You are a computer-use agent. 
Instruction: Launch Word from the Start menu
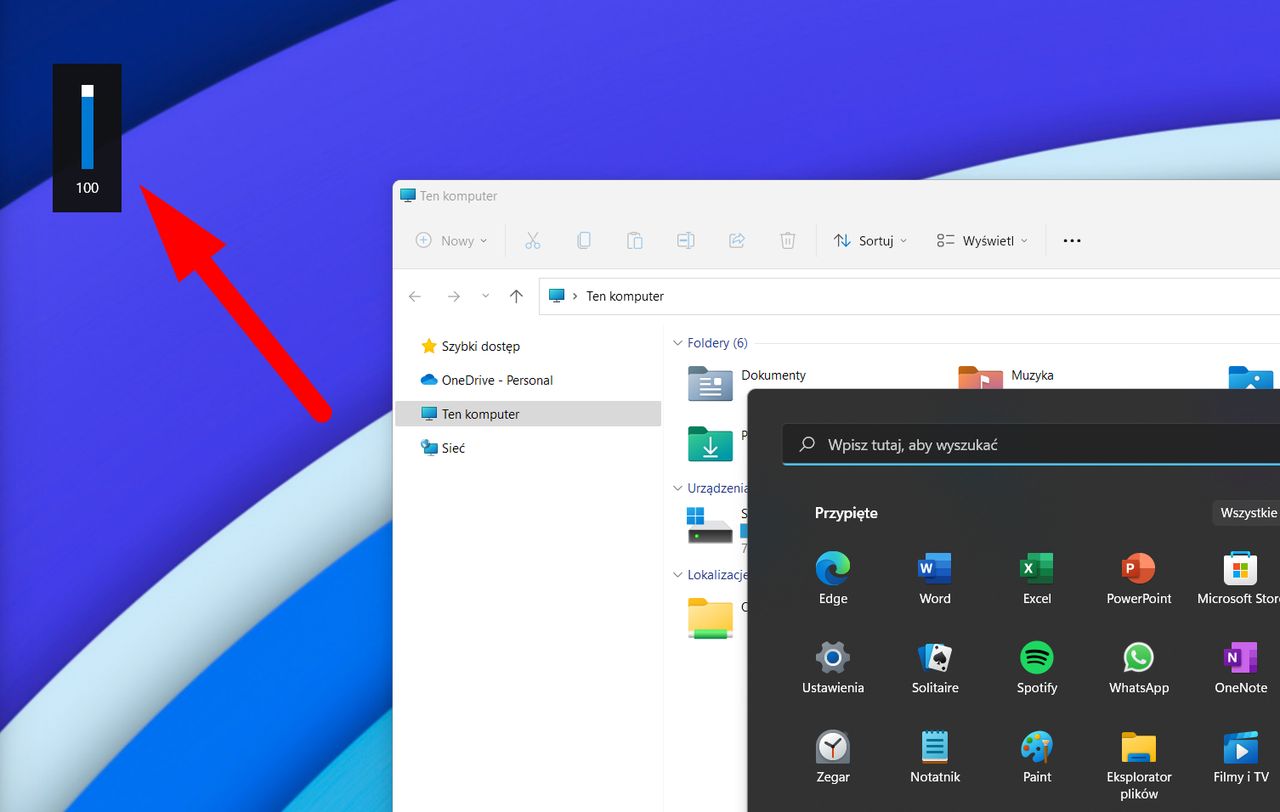point(935,579)
